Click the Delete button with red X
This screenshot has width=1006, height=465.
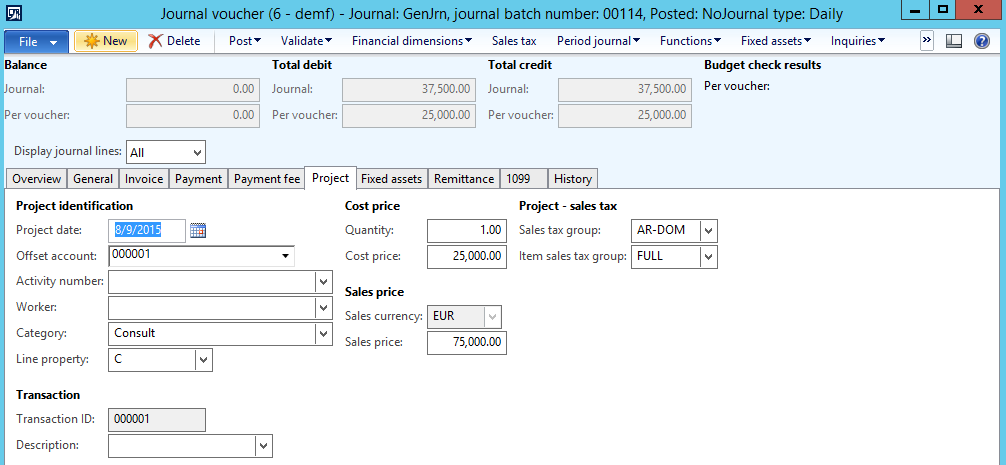(x=174, y=41)
